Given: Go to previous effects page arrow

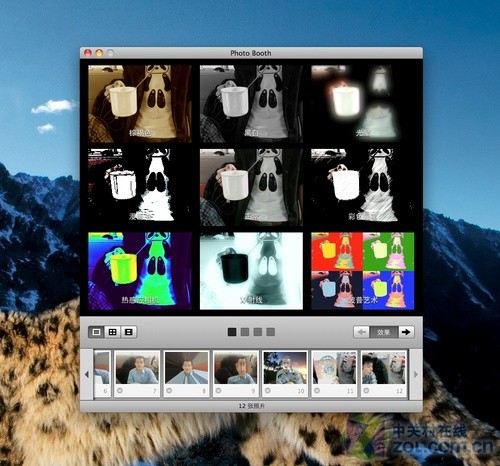Looking at the screenshot, I should pyautogui.click(x=362, y=332).
